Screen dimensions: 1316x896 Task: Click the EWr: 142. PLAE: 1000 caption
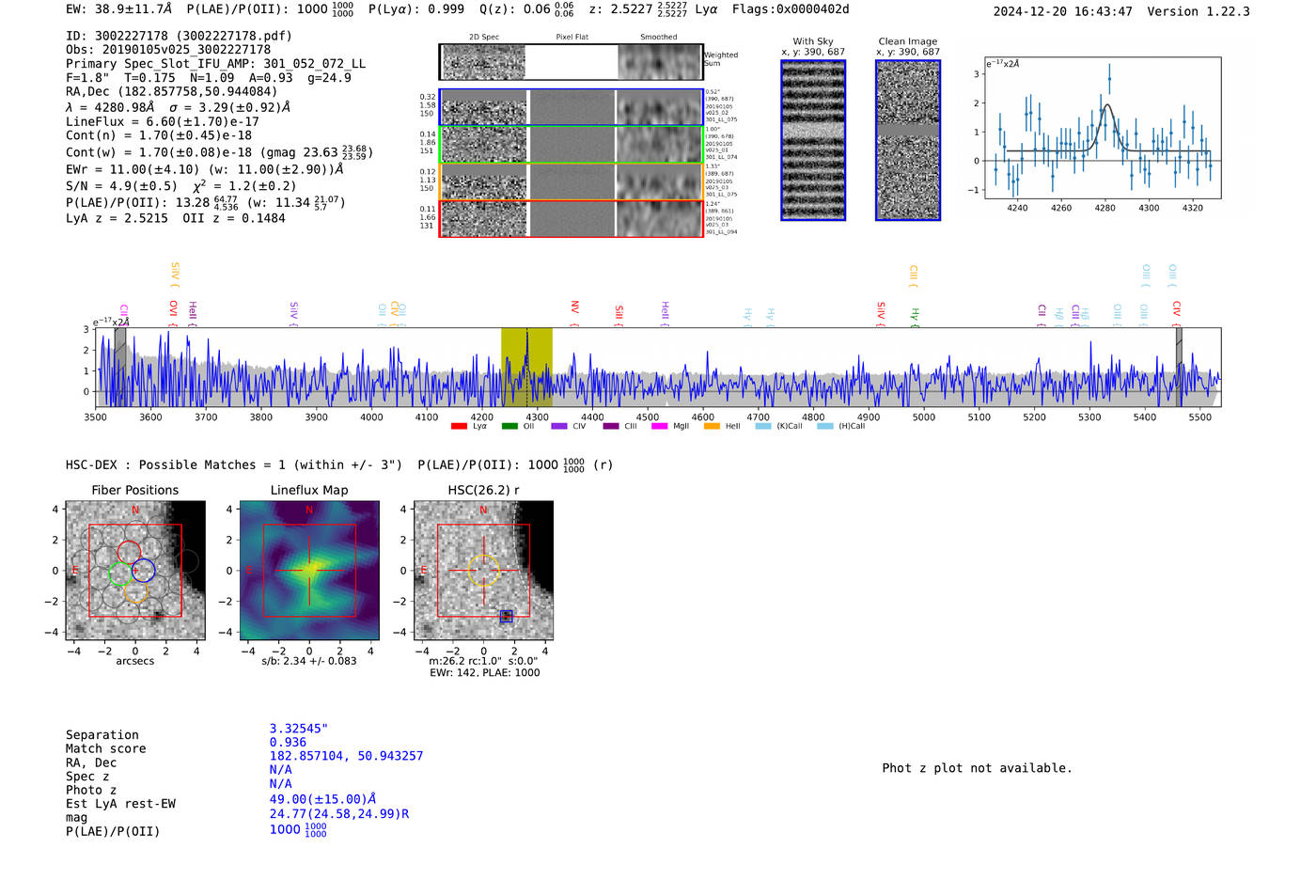coord(484,673)
